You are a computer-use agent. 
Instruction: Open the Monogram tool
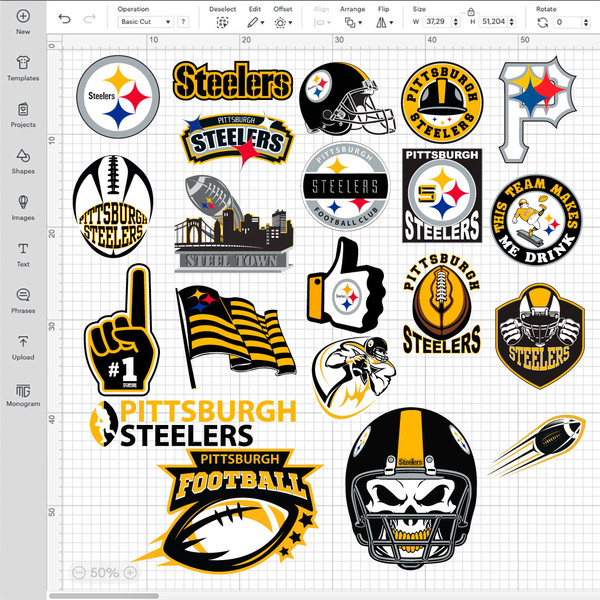click(23, 395)
